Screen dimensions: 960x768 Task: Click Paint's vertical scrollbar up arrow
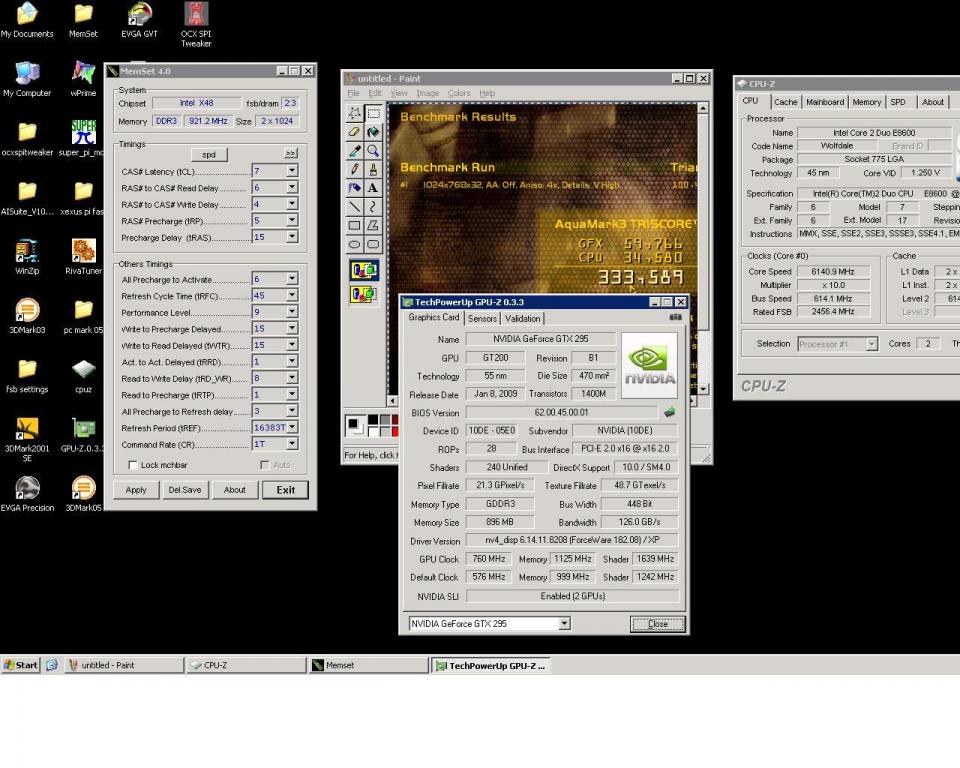[703, 108]
